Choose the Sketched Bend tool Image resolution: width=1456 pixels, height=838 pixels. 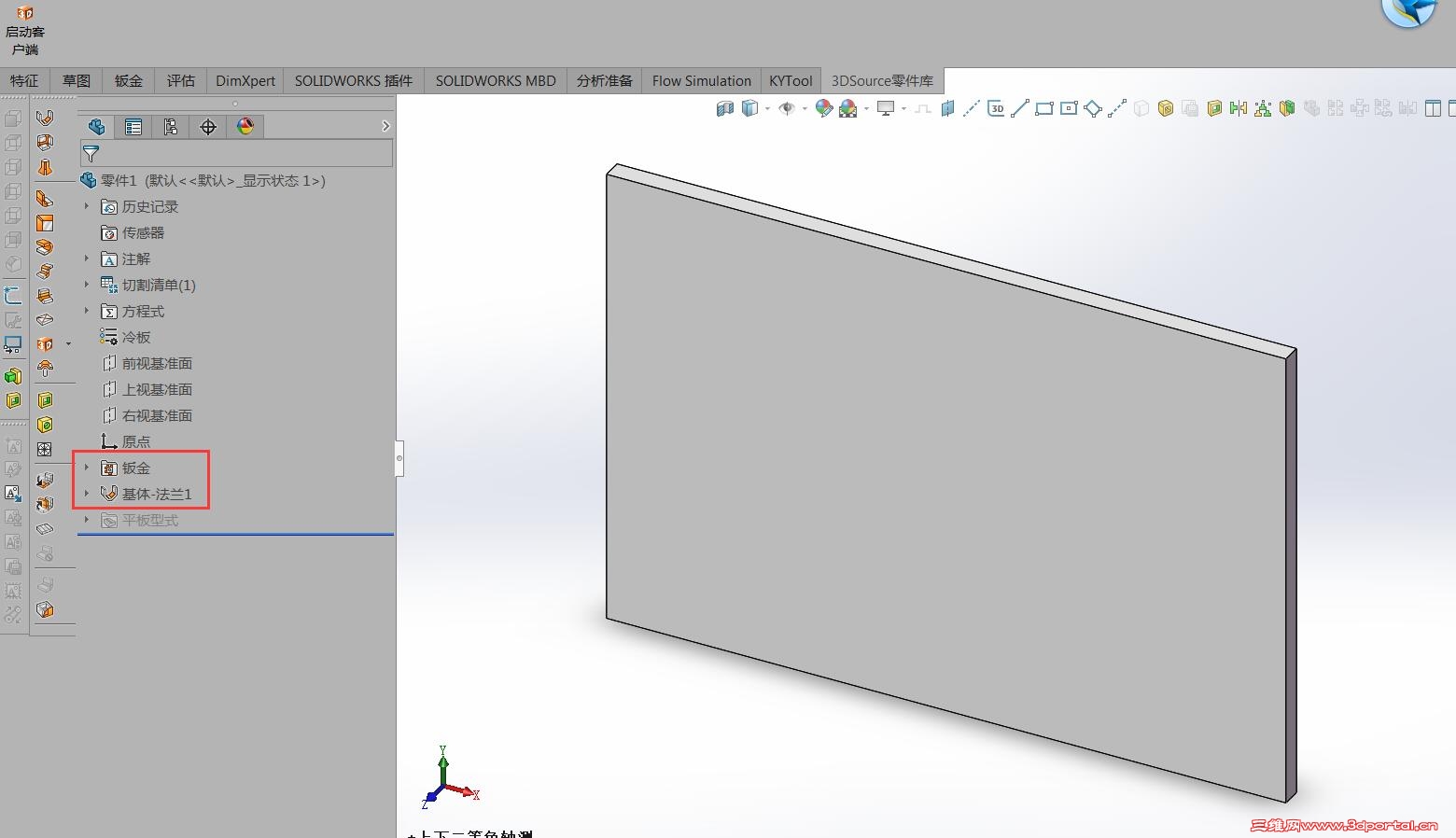tap(45, 296)
